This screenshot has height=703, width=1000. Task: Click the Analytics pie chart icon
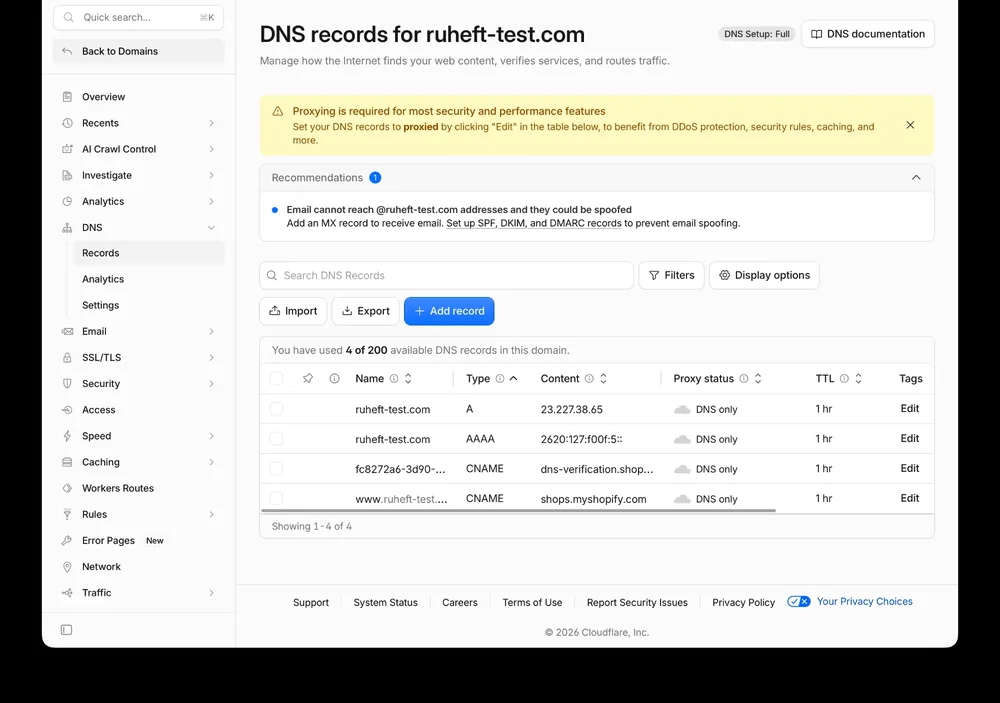67,202
